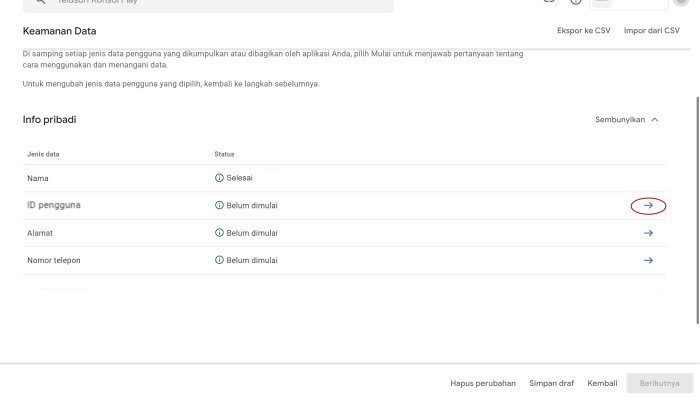Open the Alamat row arrow
The image size is (700, 400).
pyautogui.click(x=648, y=233)
